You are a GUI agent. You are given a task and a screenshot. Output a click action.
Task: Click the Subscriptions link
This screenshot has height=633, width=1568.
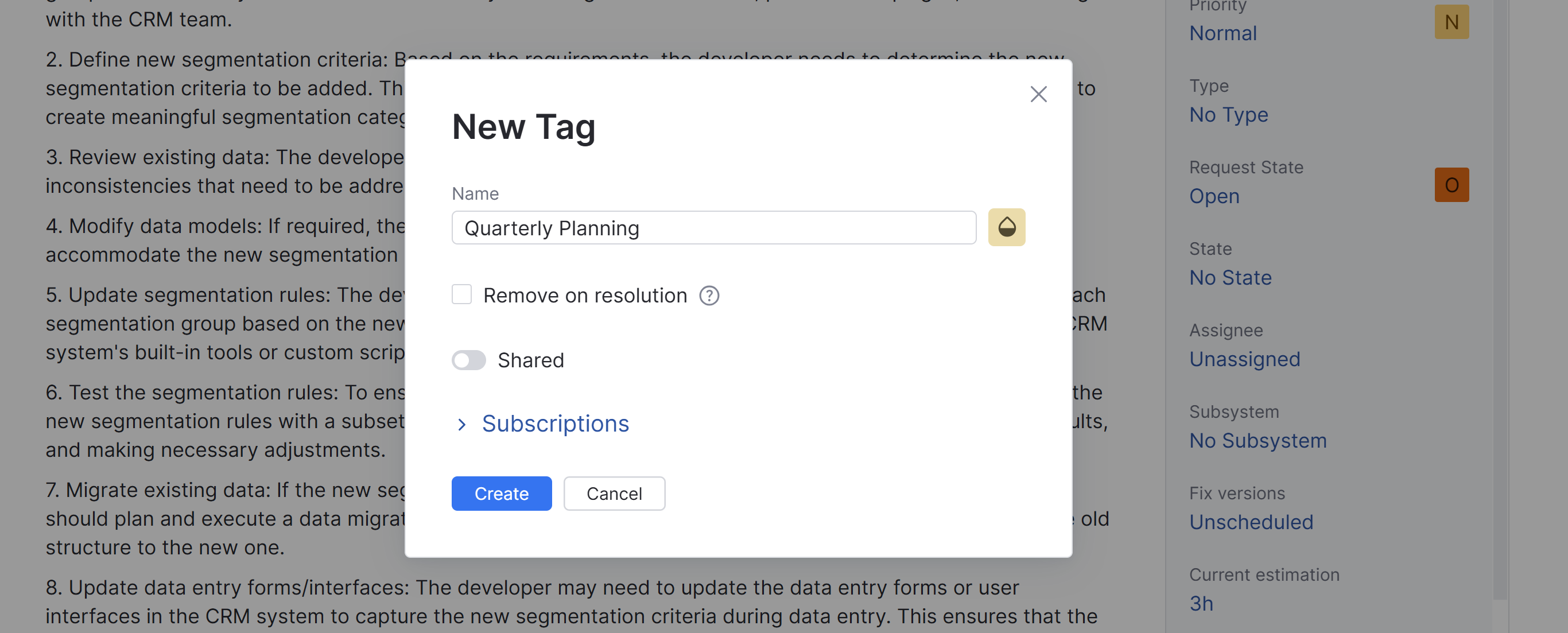click(x=555, y=424)
